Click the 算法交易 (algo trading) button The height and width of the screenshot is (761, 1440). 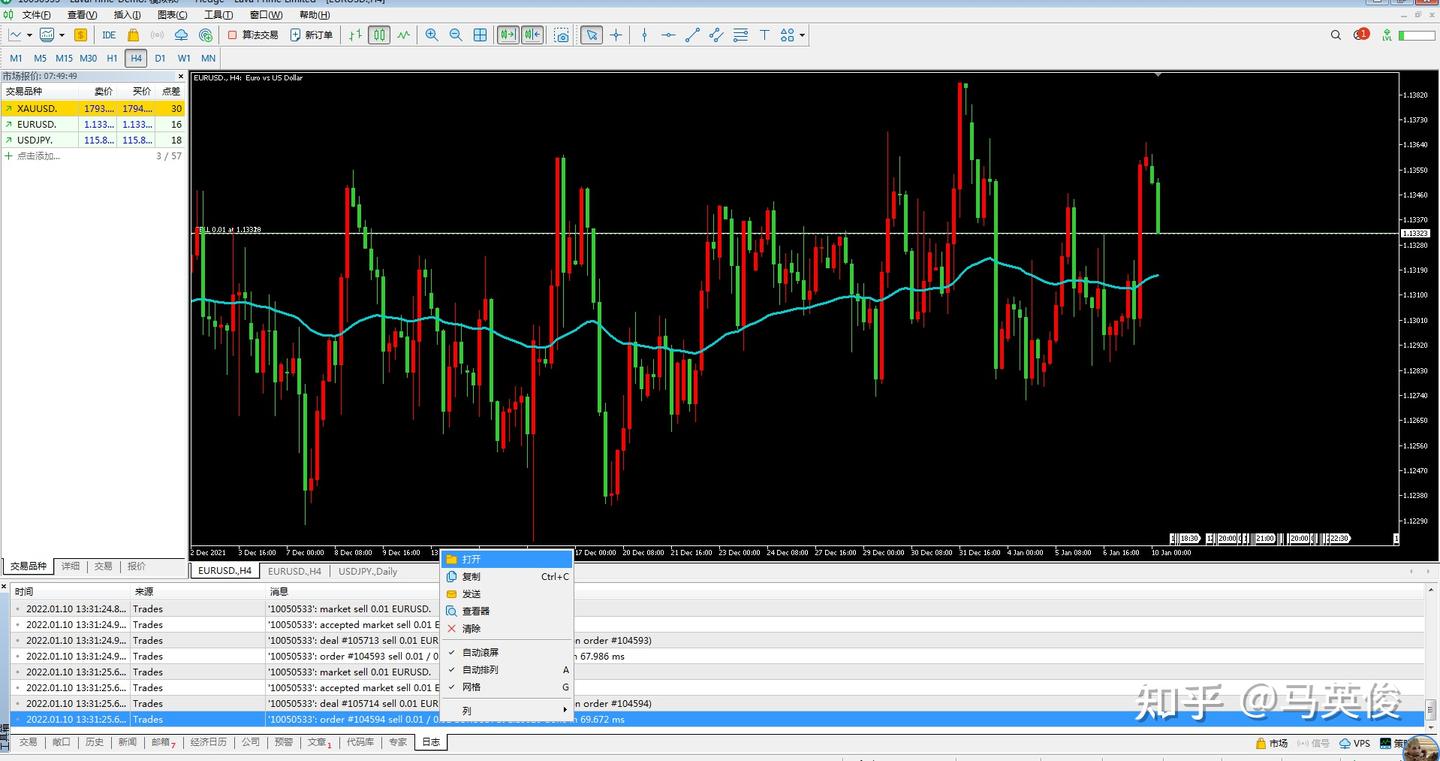click(x=253, y=35)
